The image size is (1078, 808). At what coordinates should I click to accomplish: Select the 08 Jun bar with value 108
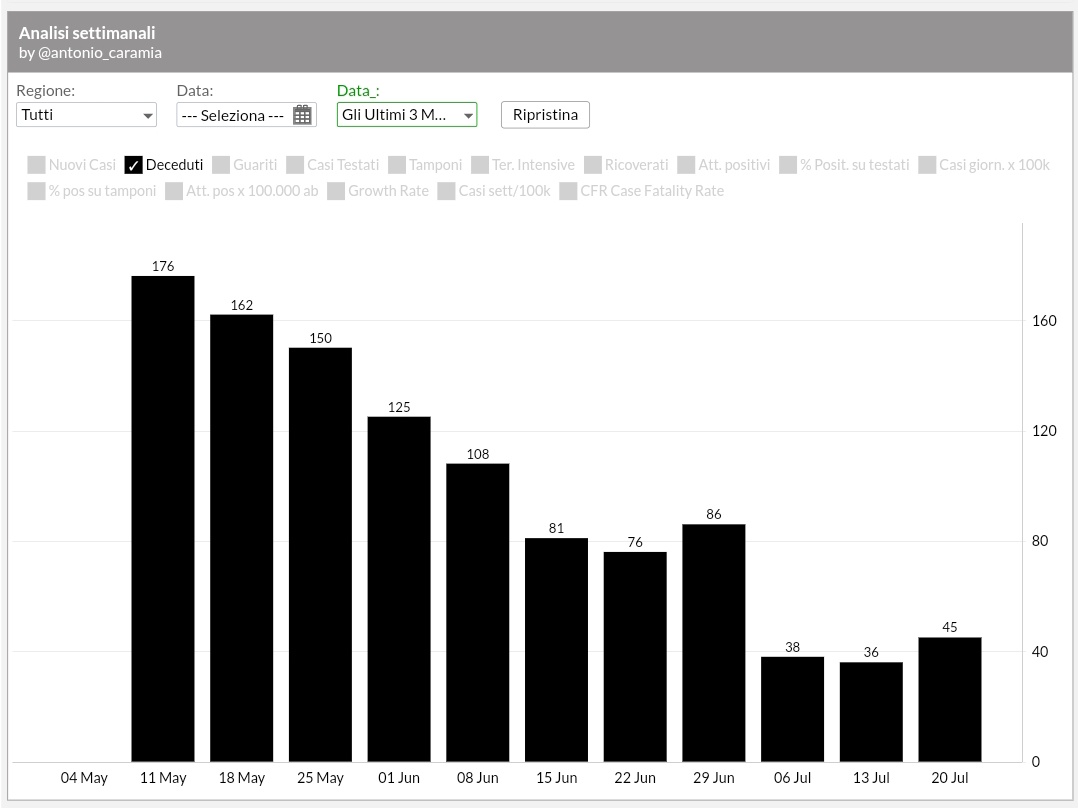tap(478, 613)
